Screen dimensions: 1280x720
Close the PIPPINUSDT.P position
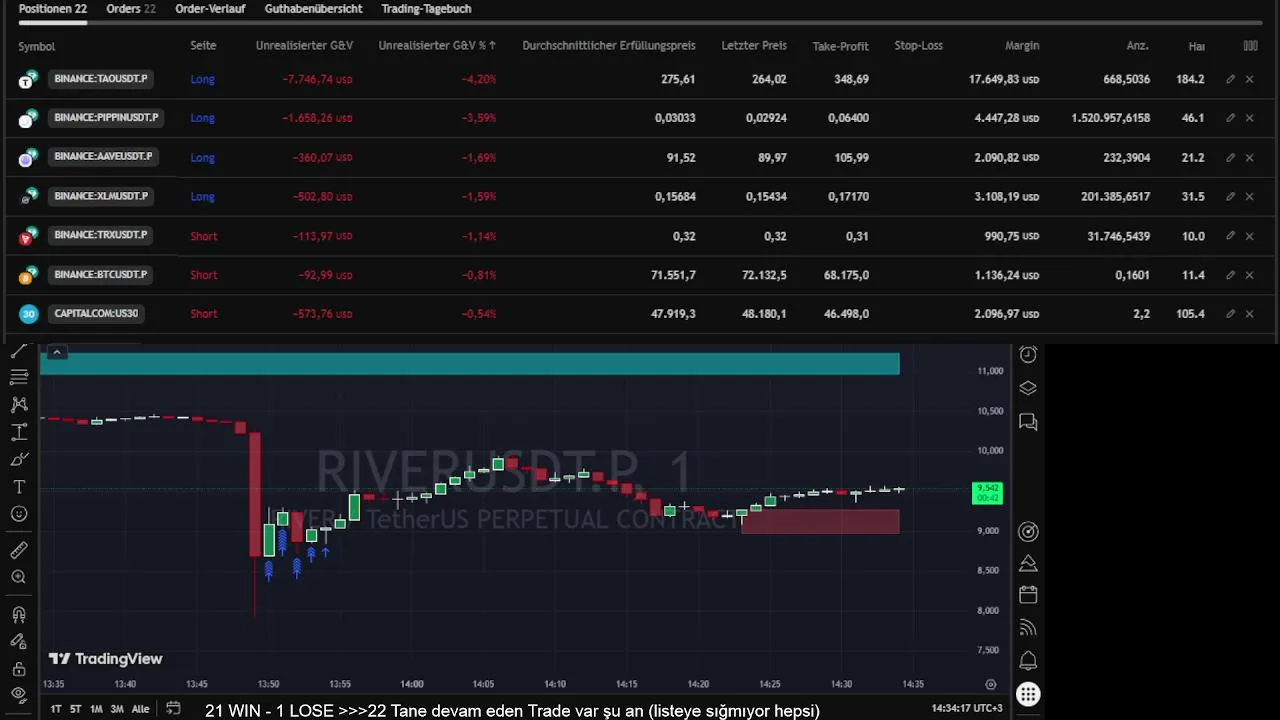1249,118
